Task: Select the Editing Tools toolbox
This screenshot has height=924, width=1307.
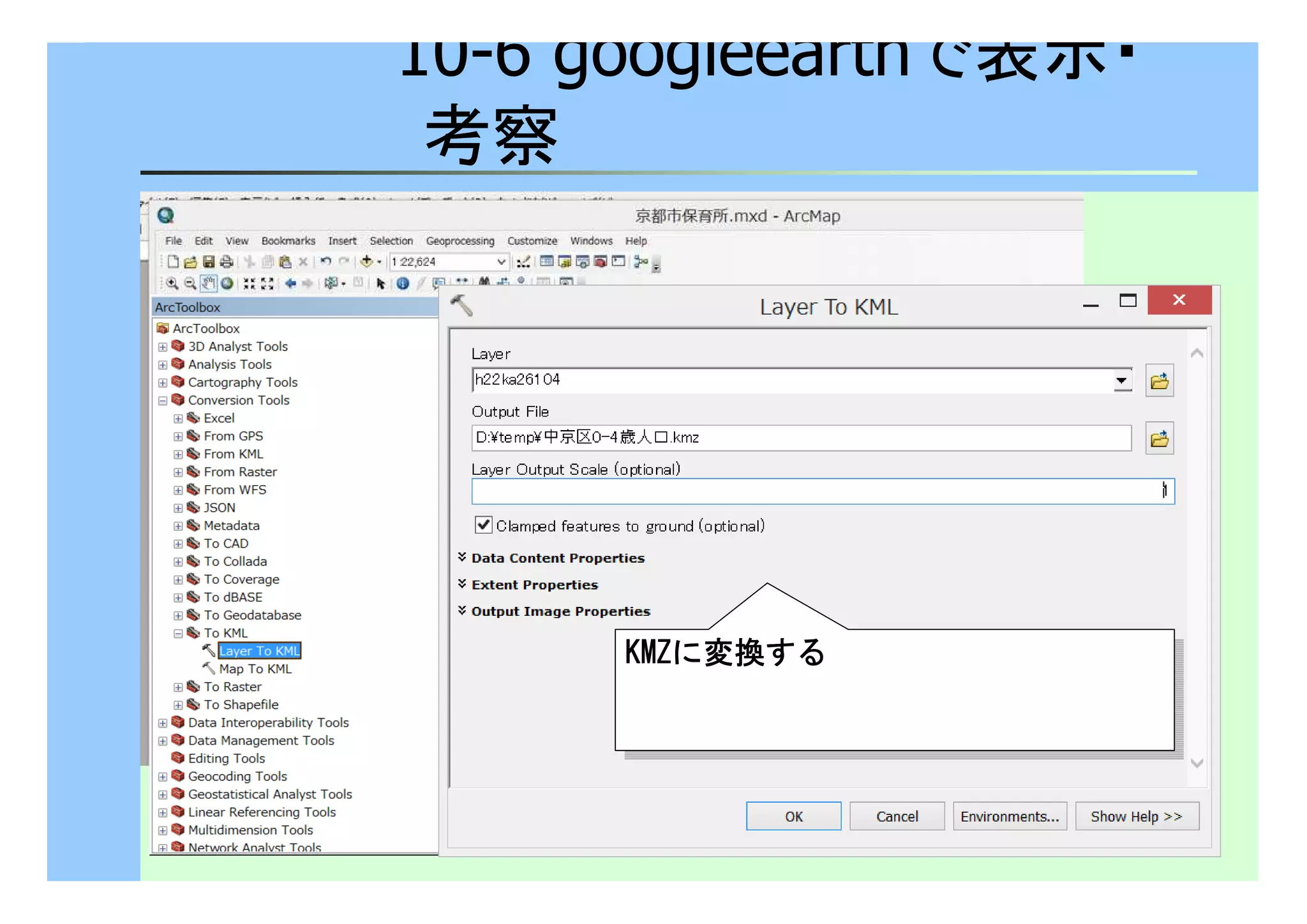Action: (227, 759)
